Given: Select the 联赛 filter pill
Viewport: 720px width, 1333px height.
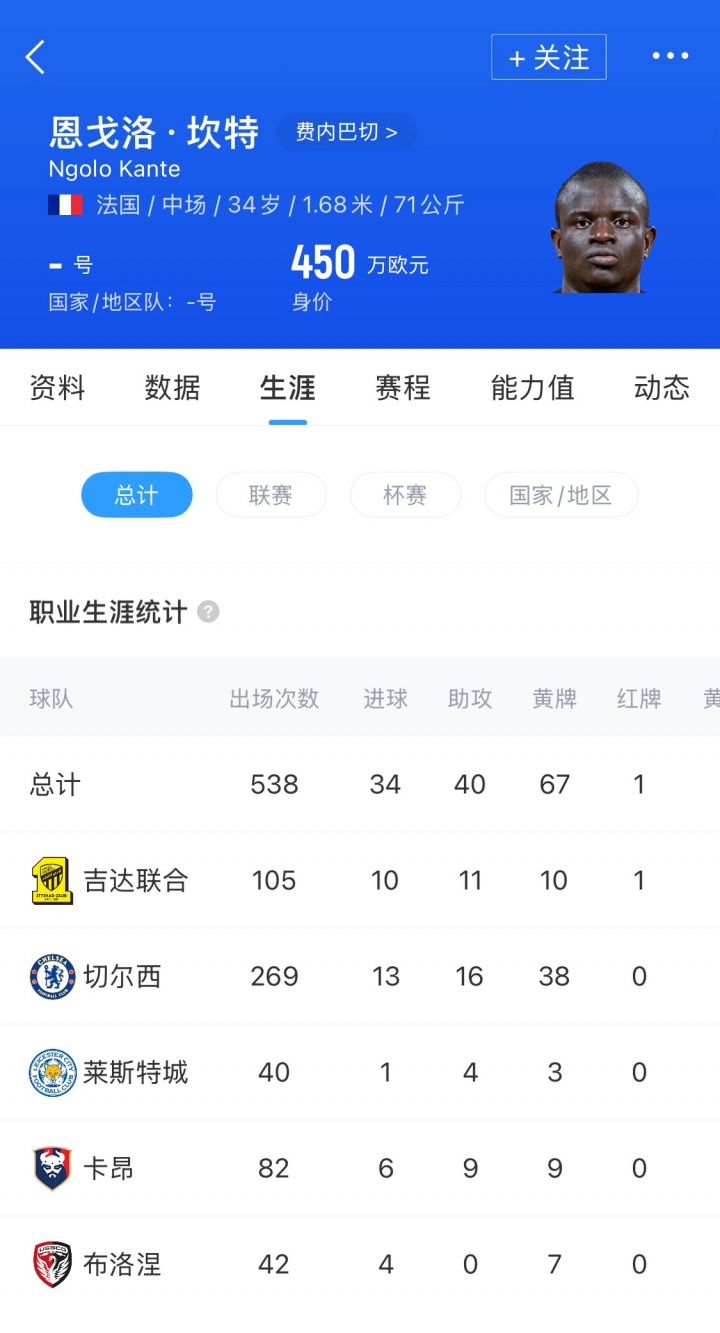Looking at the screenshot, I should click(271, 495).
